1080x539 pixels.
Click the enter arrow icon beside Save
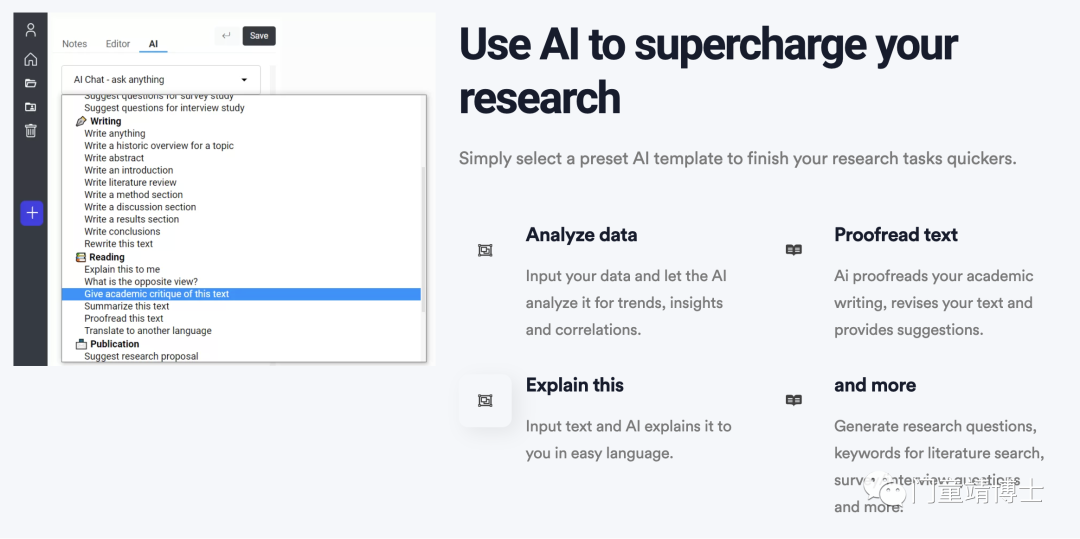(x=227, y=36)
